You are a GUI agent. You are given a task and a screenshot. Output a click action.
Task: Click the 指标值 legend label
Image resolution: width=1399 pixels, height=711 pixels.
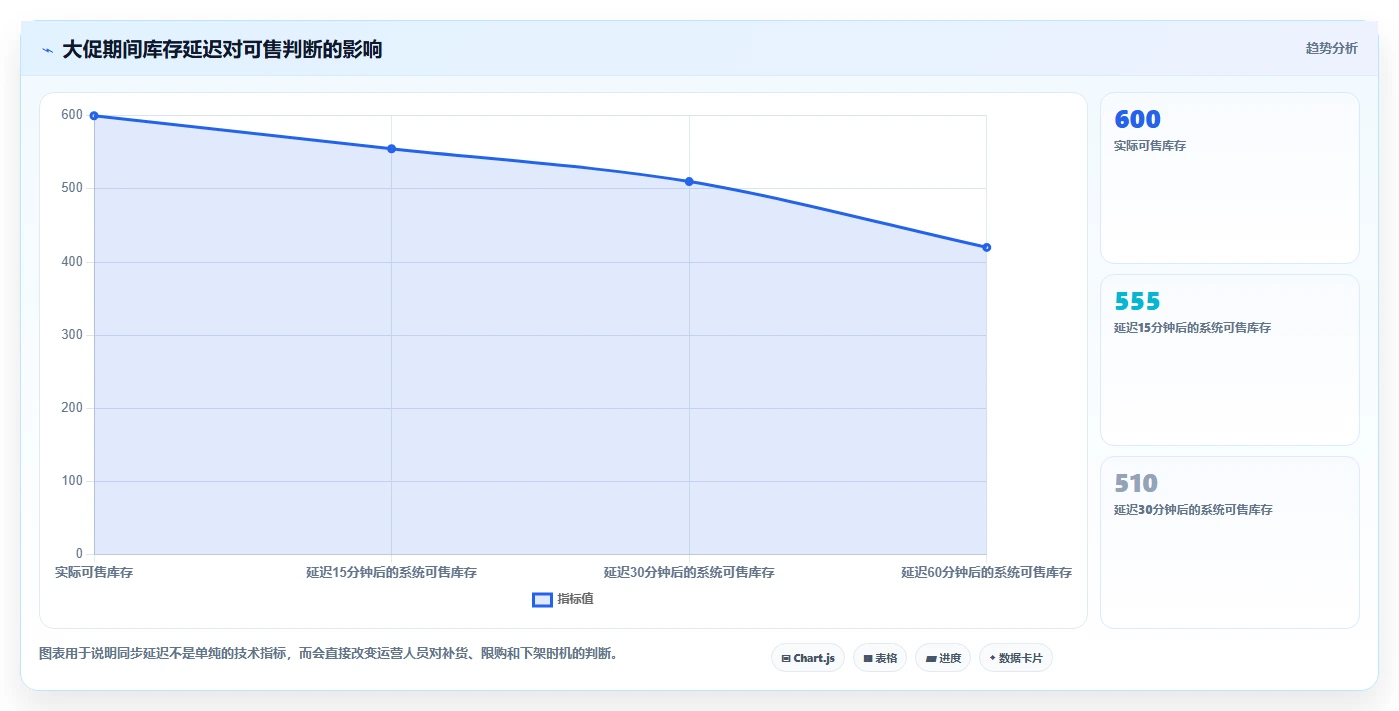(x=575, y=599)
